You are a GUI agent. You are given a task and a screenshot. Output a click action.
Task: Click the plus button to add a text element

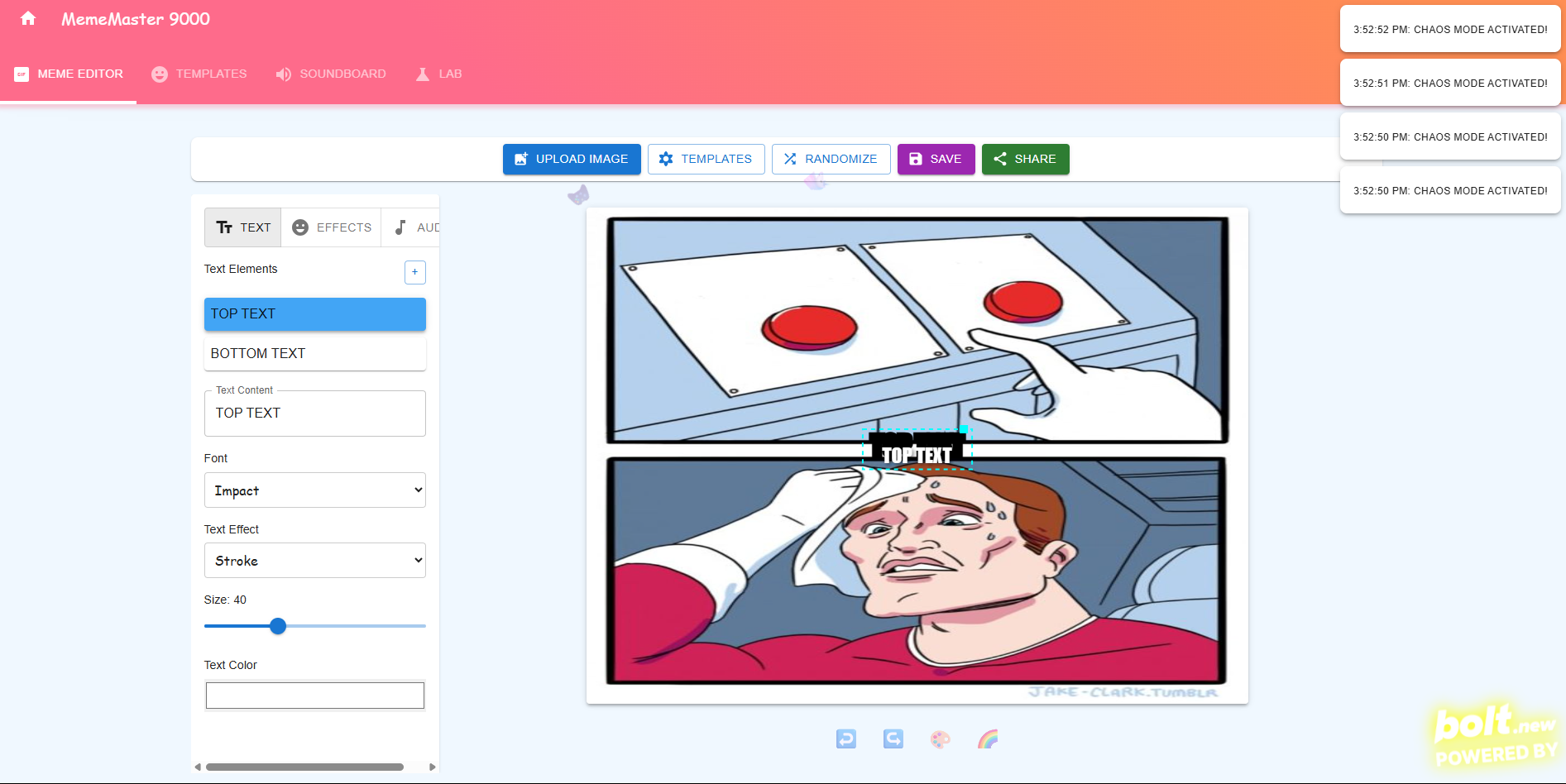coord(414,271)
